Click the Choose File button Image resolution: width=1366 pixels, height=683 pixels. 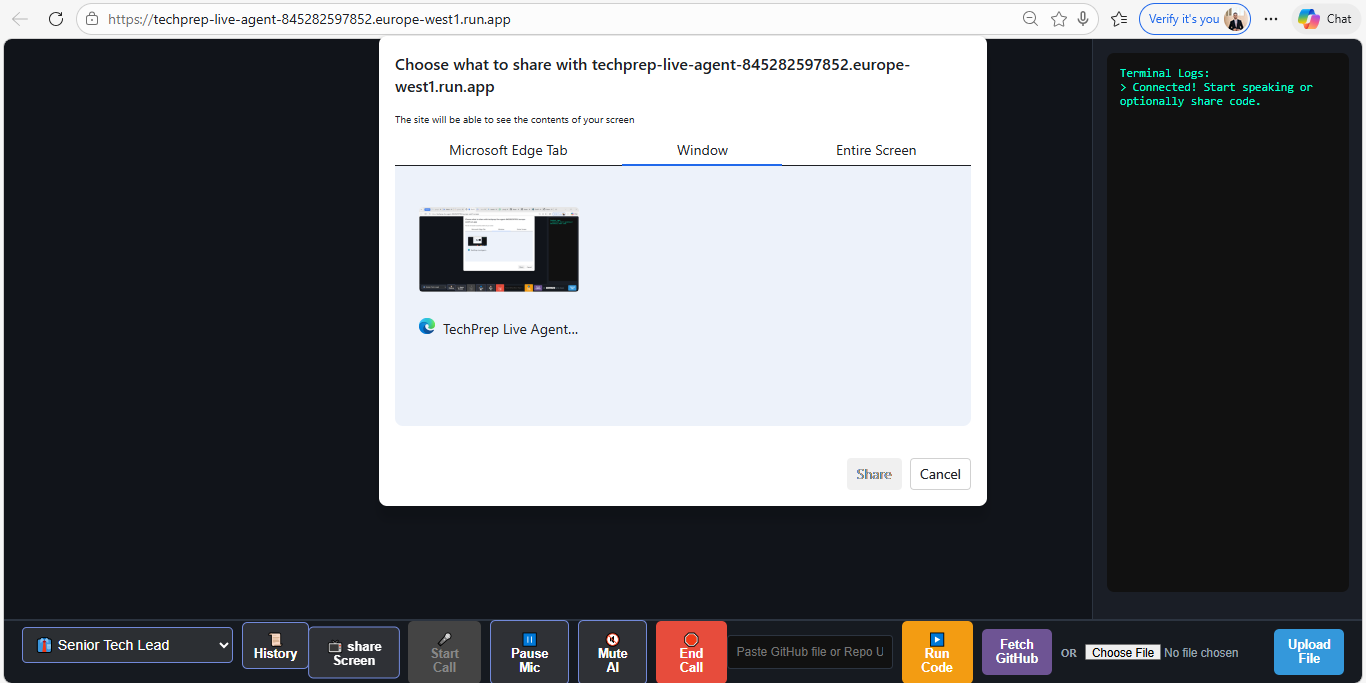pyautogui.click(x=1123, y=652)
